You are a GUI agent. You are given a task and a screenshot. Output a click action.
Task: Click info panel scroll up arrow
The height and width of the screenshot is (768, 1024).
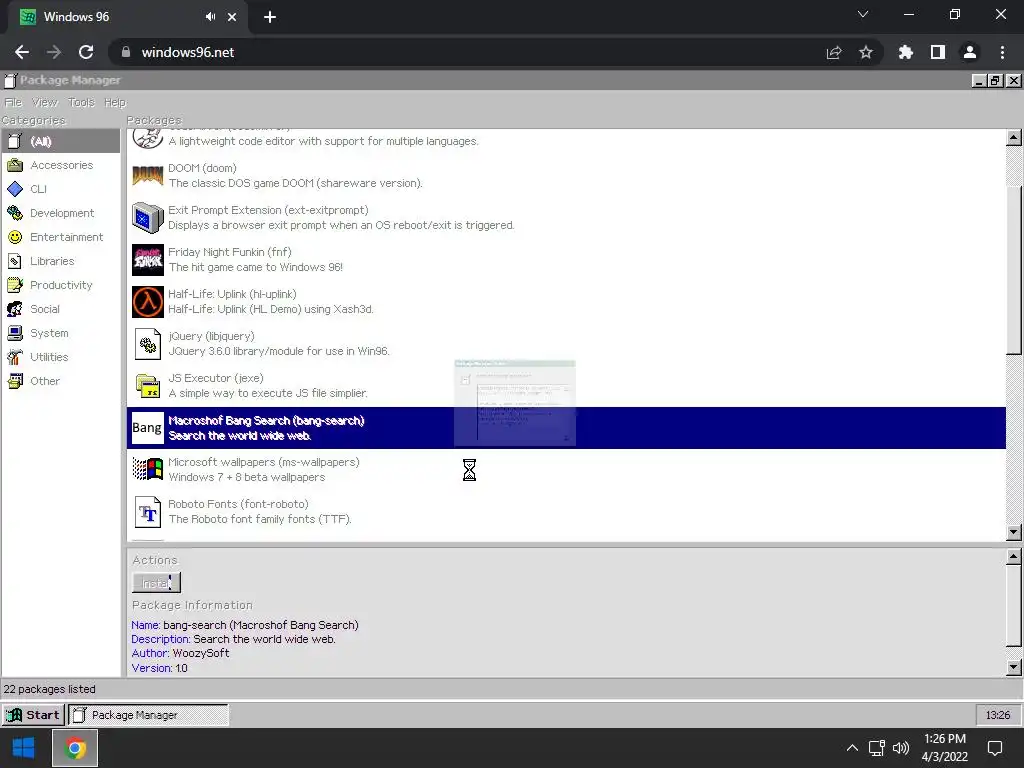click(x=1014, y=556)
